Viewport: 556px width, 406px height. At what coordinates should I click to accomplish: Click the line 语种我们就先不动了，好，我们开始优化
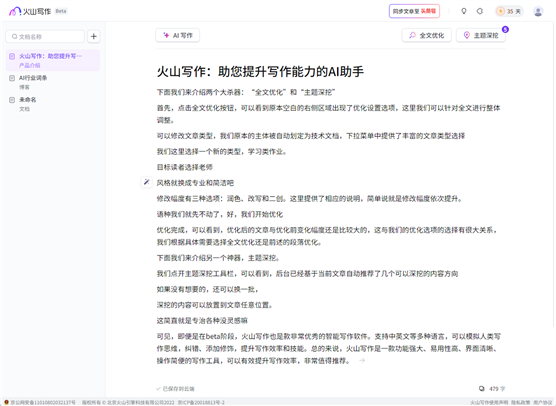[220, 214]
